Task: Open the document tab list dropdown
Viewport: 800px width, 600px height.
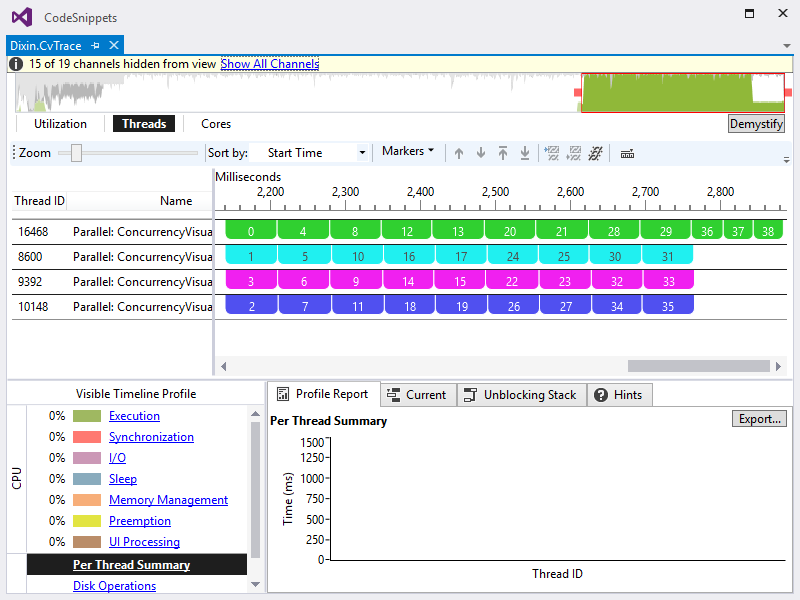Action: click(x=787, y=46)
